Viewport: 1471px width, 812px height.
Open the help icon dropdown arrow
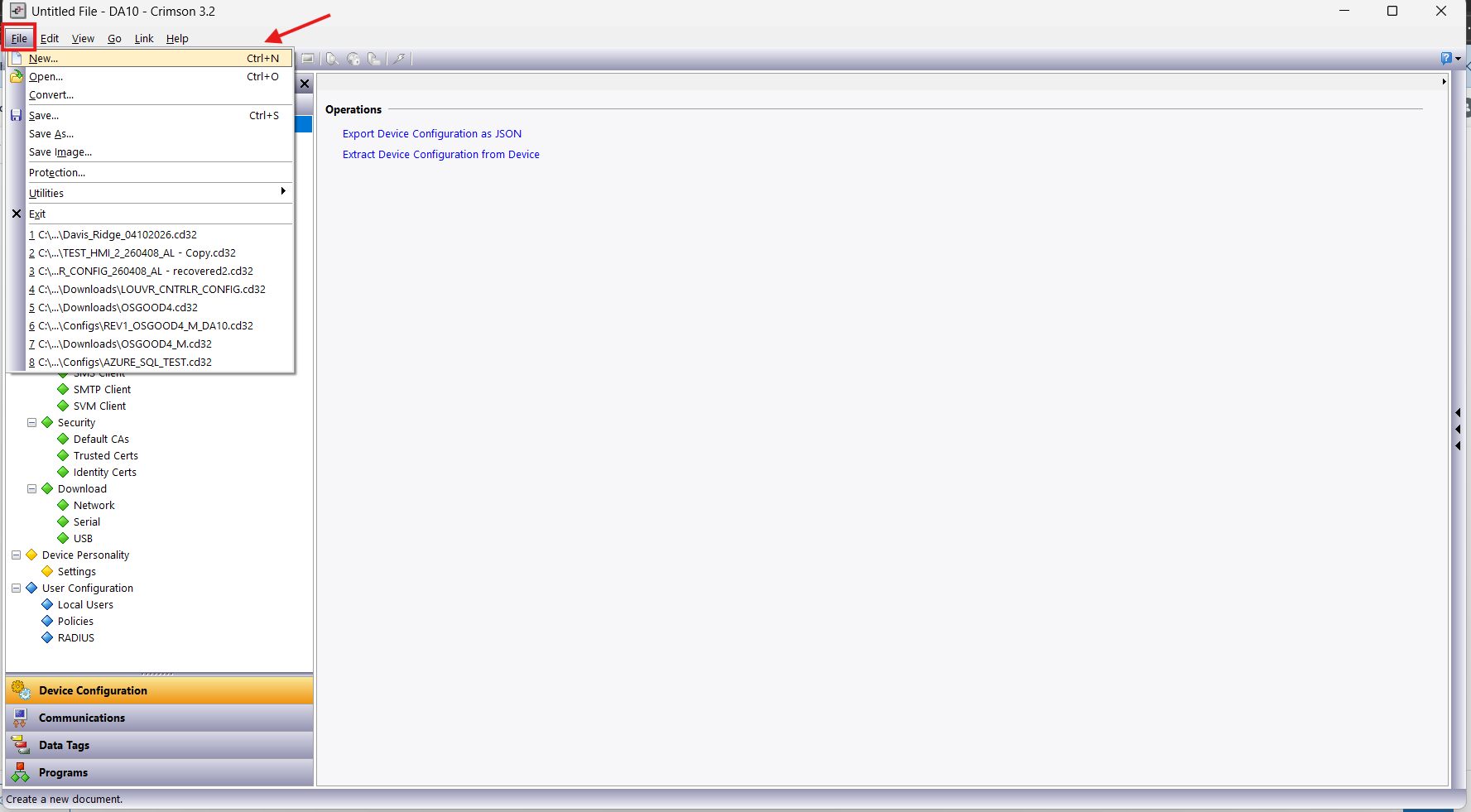point(1458,59)
